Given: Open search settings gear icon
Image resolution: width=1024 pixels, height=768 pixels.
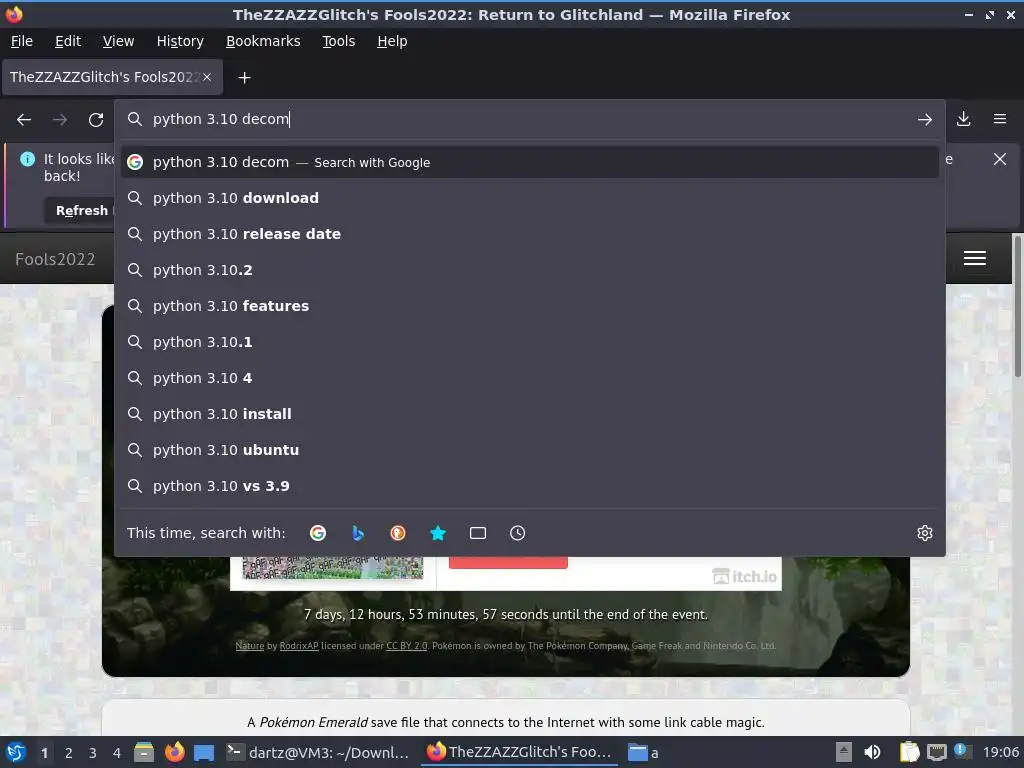Looking at the screenshot, I should [x=925, y=533].
